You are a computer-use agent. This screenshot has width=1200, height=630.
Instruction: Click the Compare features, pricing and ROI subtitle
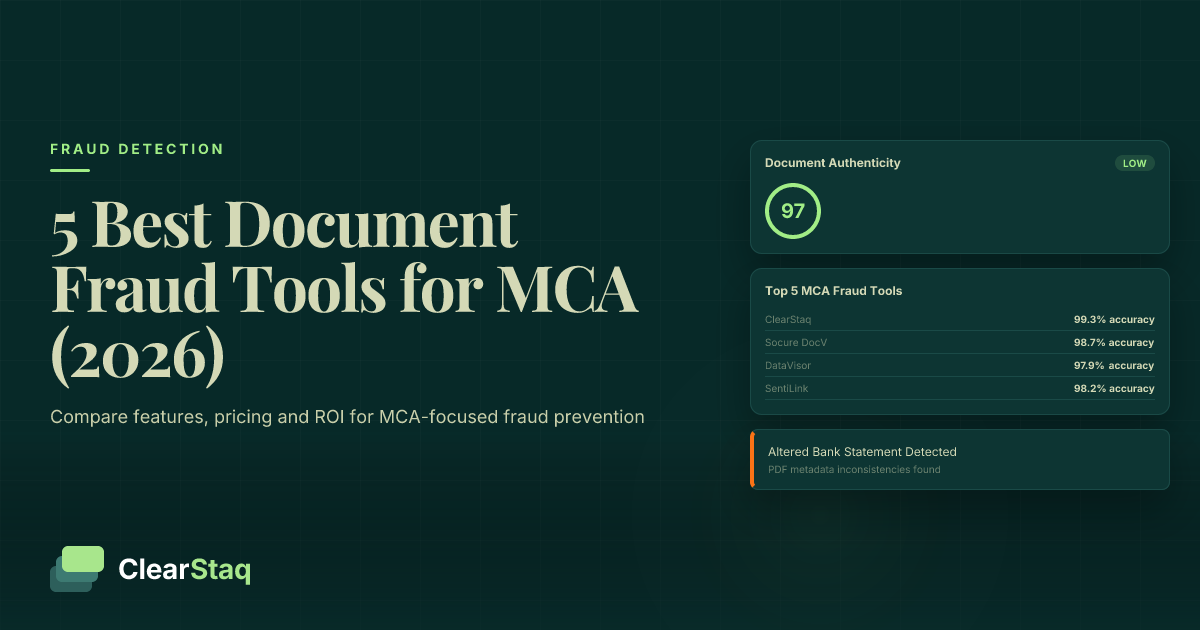[x=347, y=417]
